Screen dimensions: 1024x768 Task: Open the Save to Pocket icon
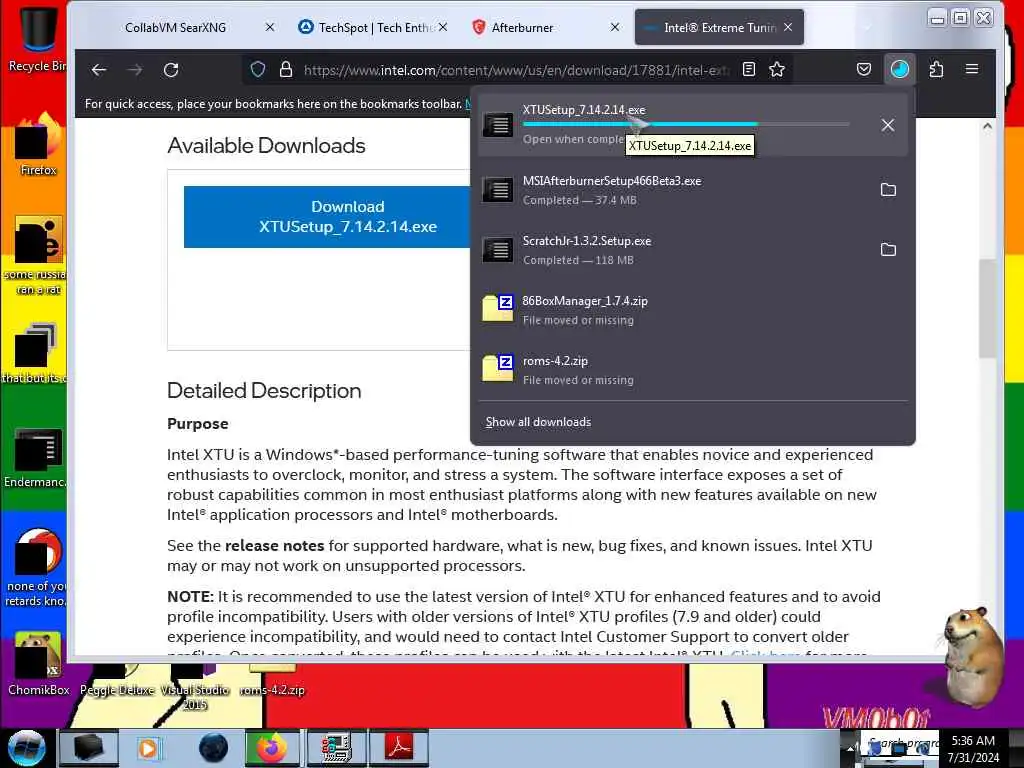click(x=863, y=69)
